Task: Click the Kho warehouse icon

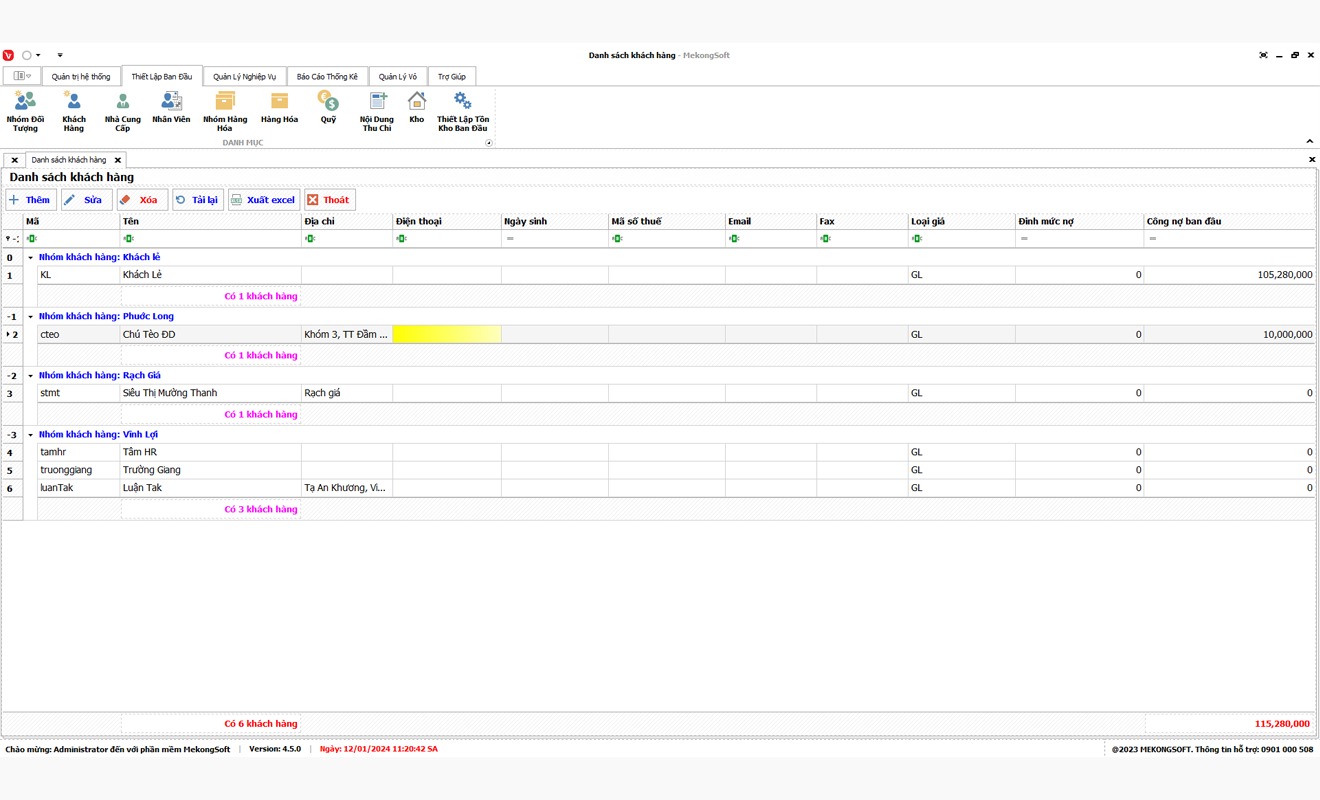Action: [416, 106]
